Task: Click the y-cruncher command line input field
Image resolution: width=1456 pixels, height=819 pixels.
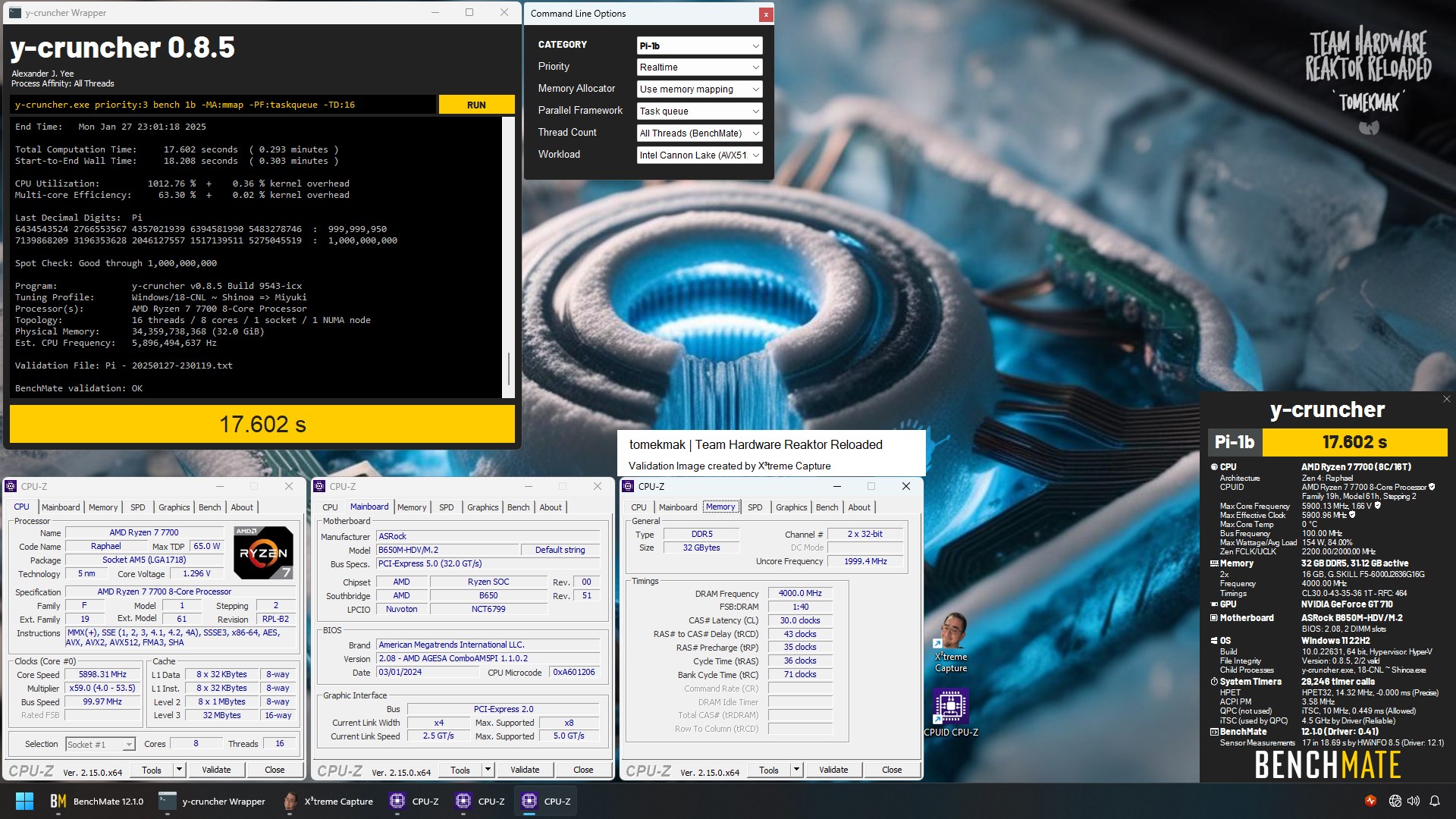Action: click(224, 105)
